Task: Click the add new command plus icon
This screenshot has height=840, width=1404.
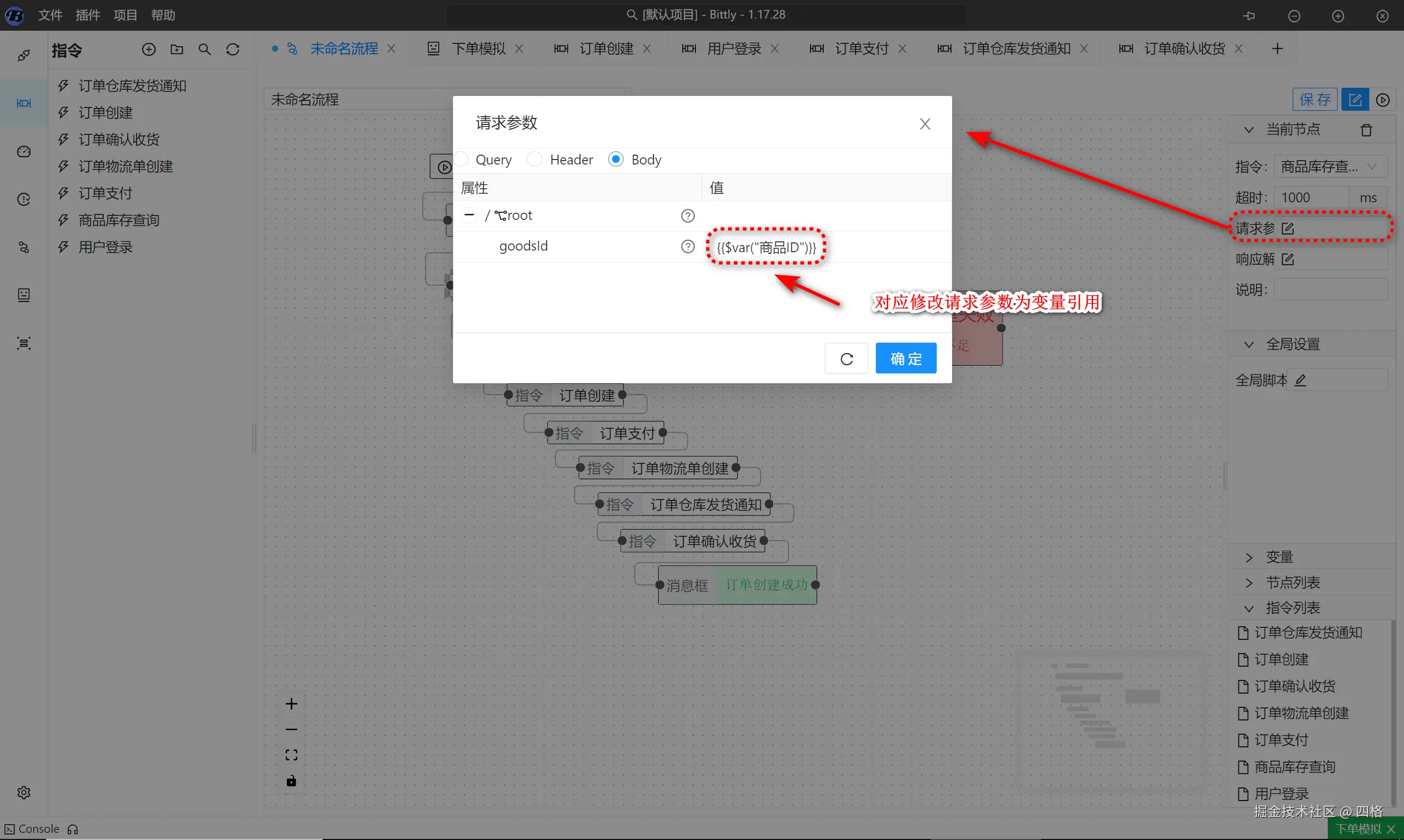Action: tap(148, 50)
